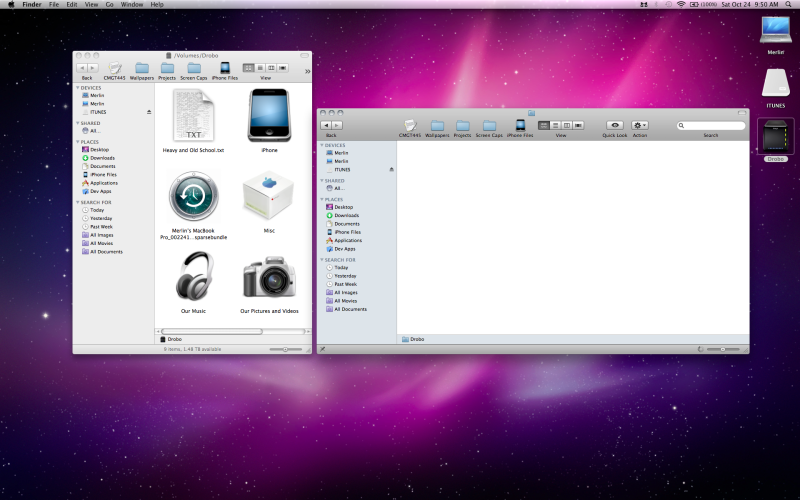Image resolution: width=800 pixels, height=500 pixels.
Task: Open the CMGT445 toolbar shortcut in Drobo window
Action: point(115,68)
